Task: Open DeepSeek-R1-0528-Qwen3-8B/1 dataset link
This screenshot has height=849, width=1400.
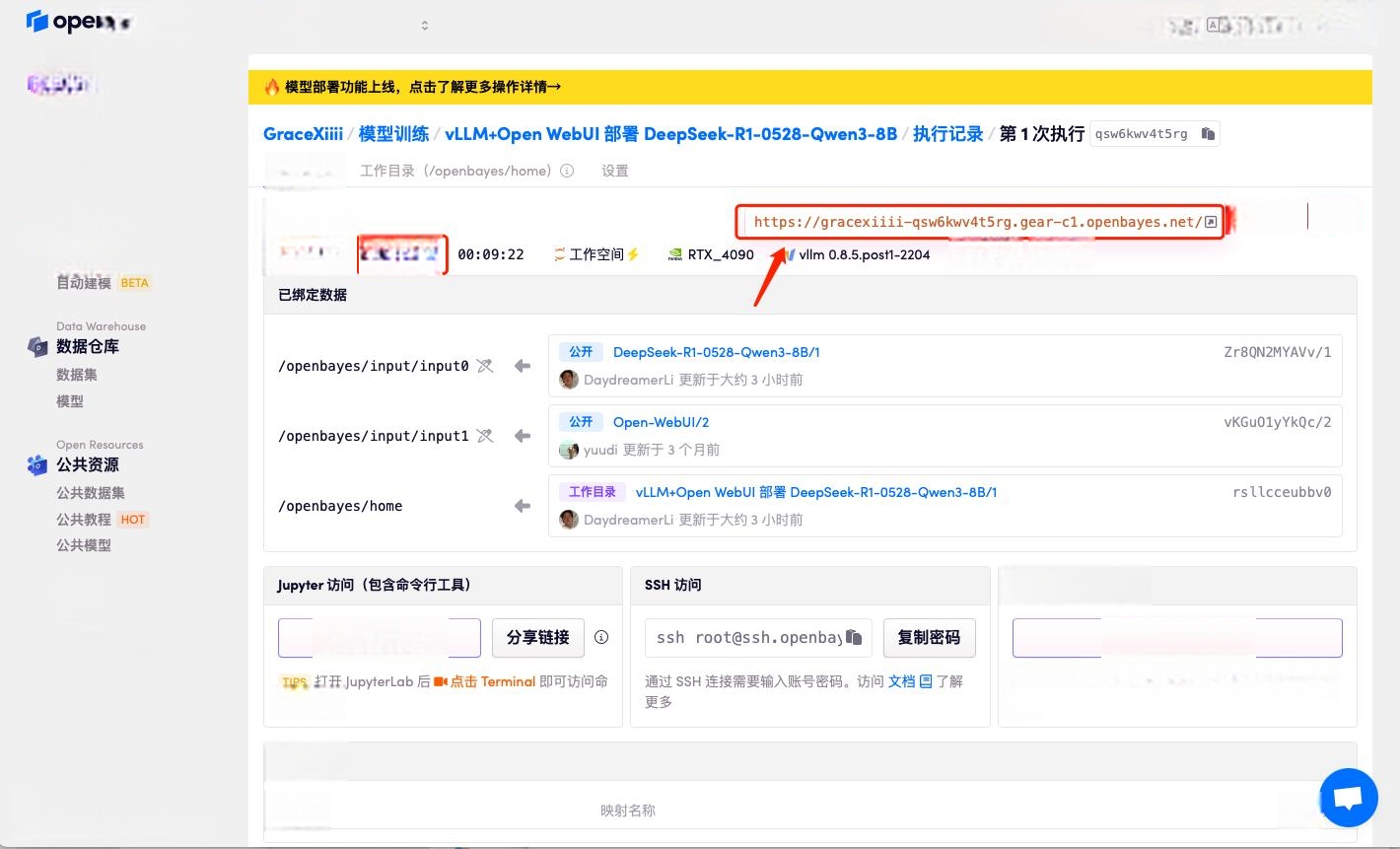Action: pyautogui.click(x=717, y=352)
